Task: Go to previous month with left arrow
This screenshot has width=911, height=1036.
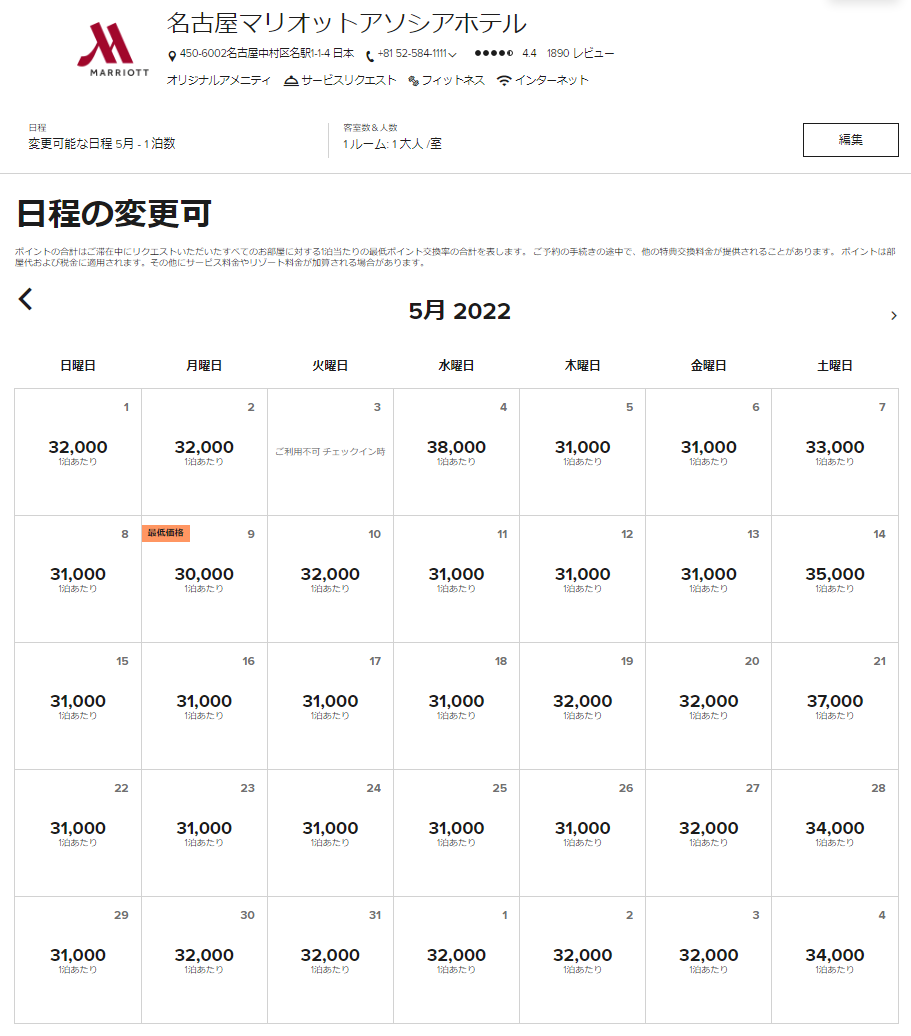Action: point(26,299)
